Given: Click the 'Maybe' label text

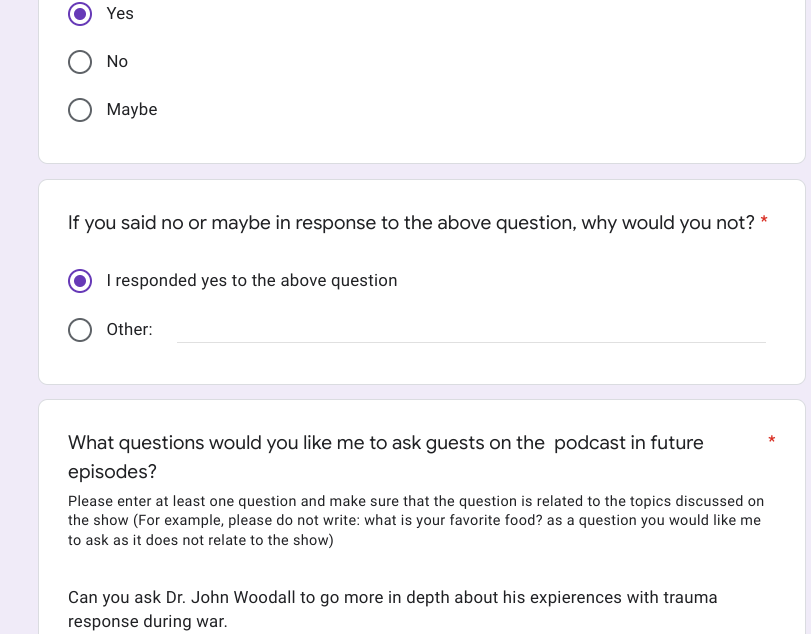Looking at the screenshot, I should pyautogui.click(x=132, y=110).
